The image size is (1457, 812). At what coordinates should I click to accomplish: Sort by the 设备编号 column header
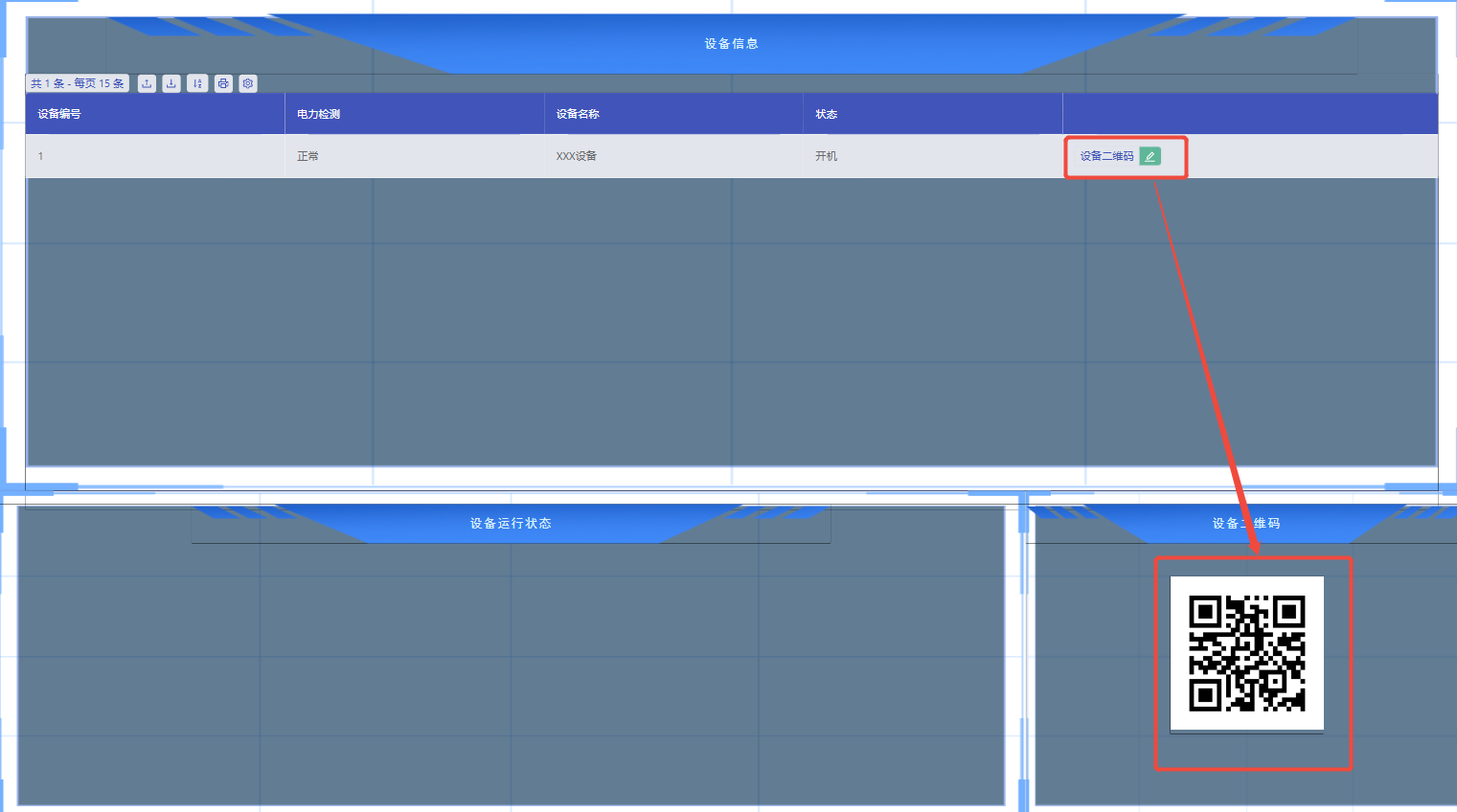pyautogui.click(x=155, y=114)
